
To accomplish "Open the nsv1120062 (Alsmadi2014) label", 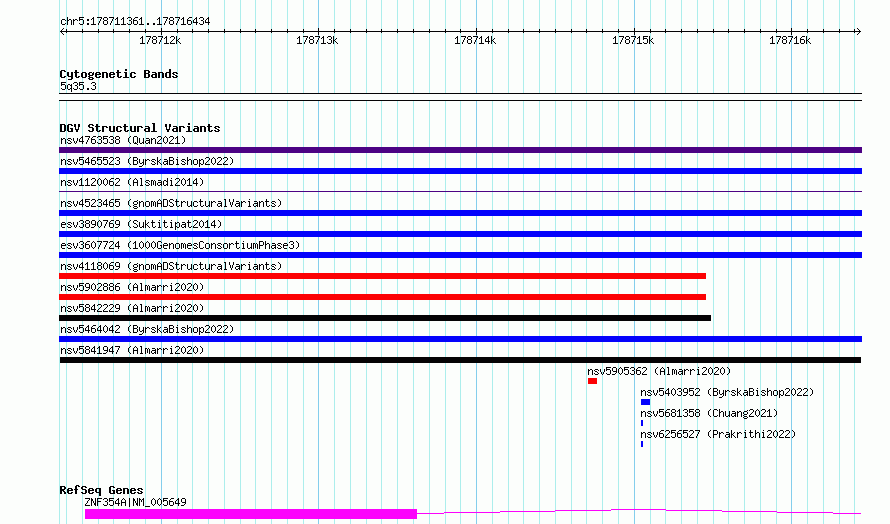I will [x=132, y=182].
